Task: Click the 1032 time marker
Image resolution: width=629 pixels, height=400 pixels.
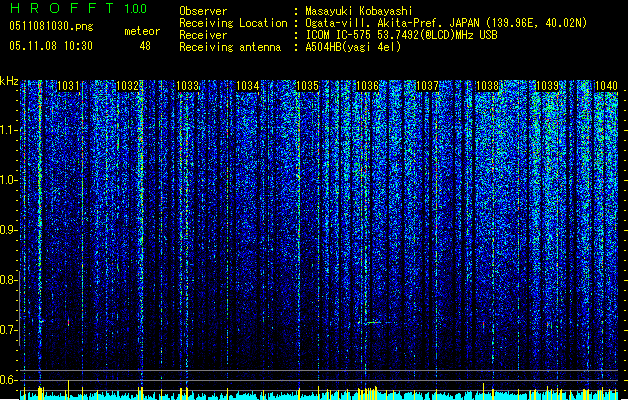Action: pyautogui.click(x=128, y=86)
